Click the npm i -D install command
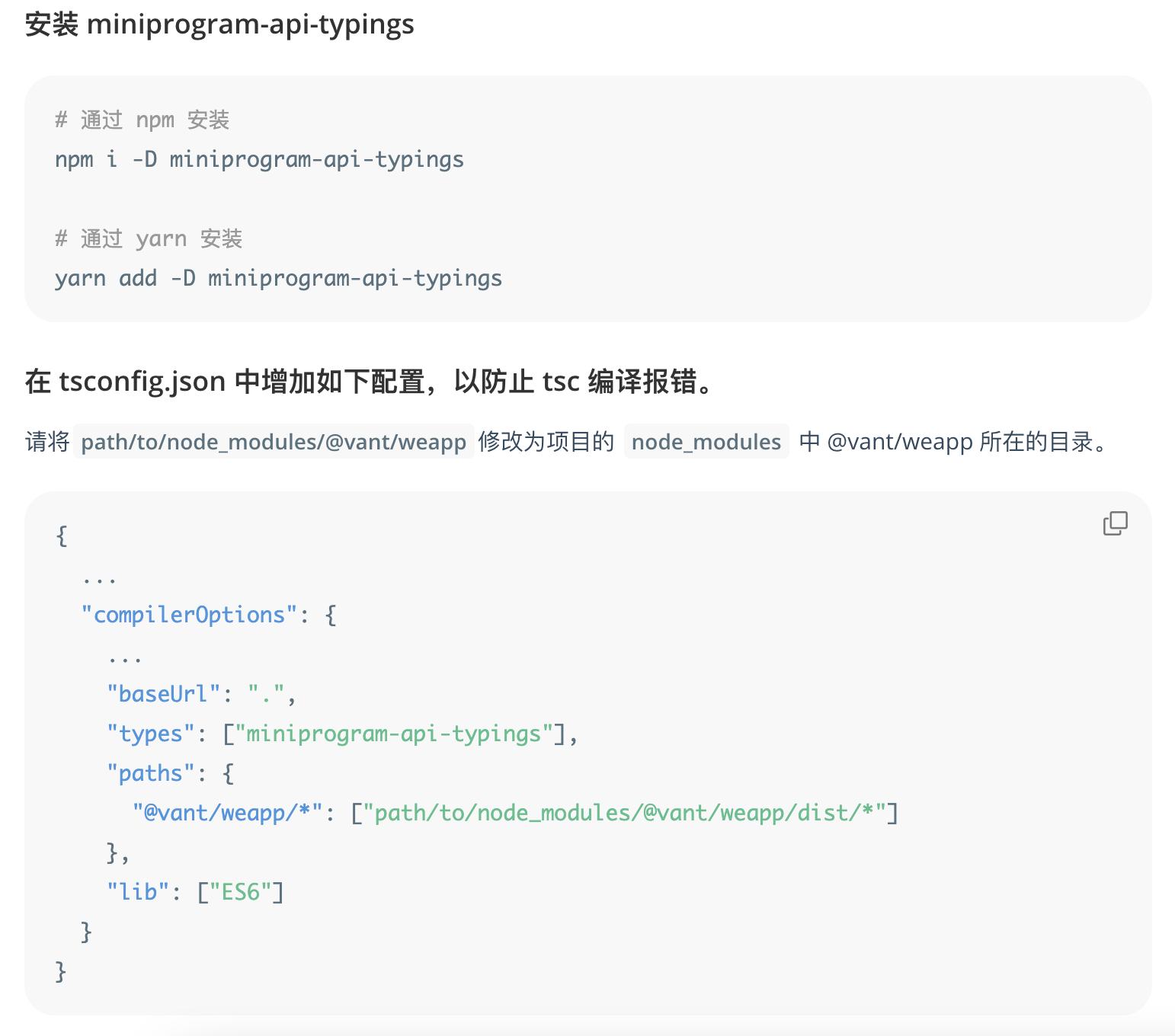This screenshot has height=1036, width=1175. pyautogui.click(x=259, y=159)
